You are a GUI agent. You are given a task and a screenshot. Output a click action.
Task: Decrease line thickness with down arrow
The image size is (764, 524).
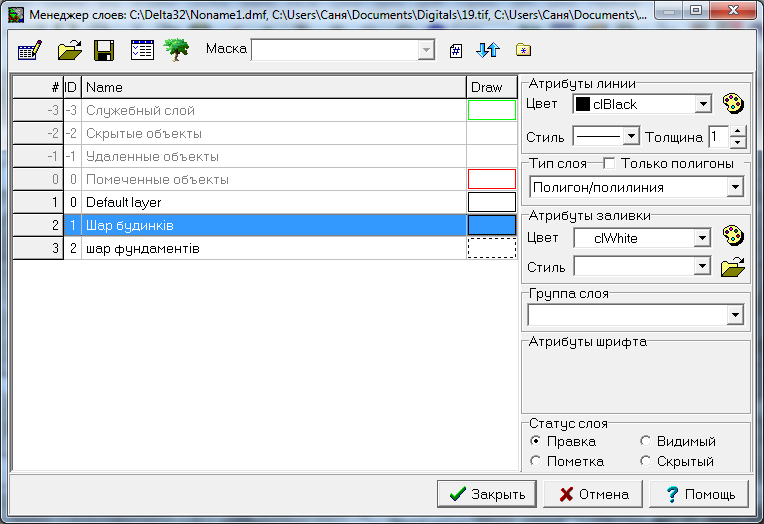click(x=738, y=142)
